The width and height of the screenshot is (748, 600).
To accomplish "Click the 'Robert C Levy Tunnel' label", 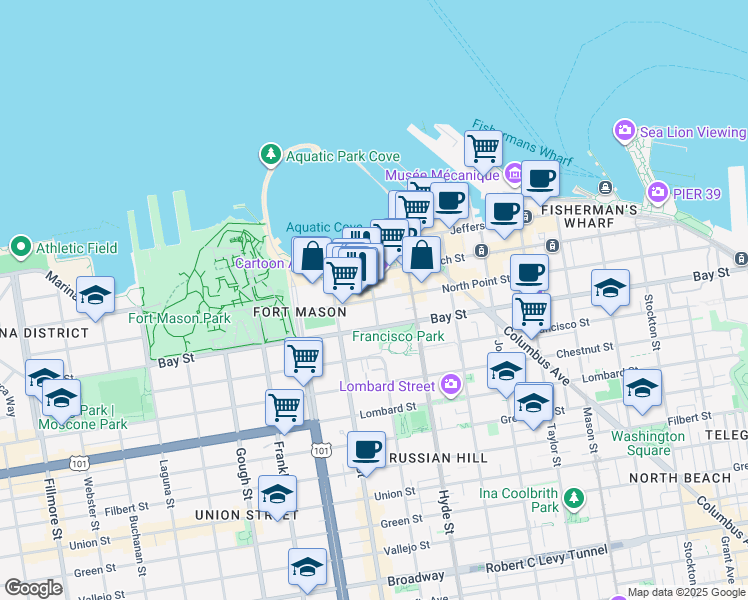I will pyautogui.click(x=547, y=559).
